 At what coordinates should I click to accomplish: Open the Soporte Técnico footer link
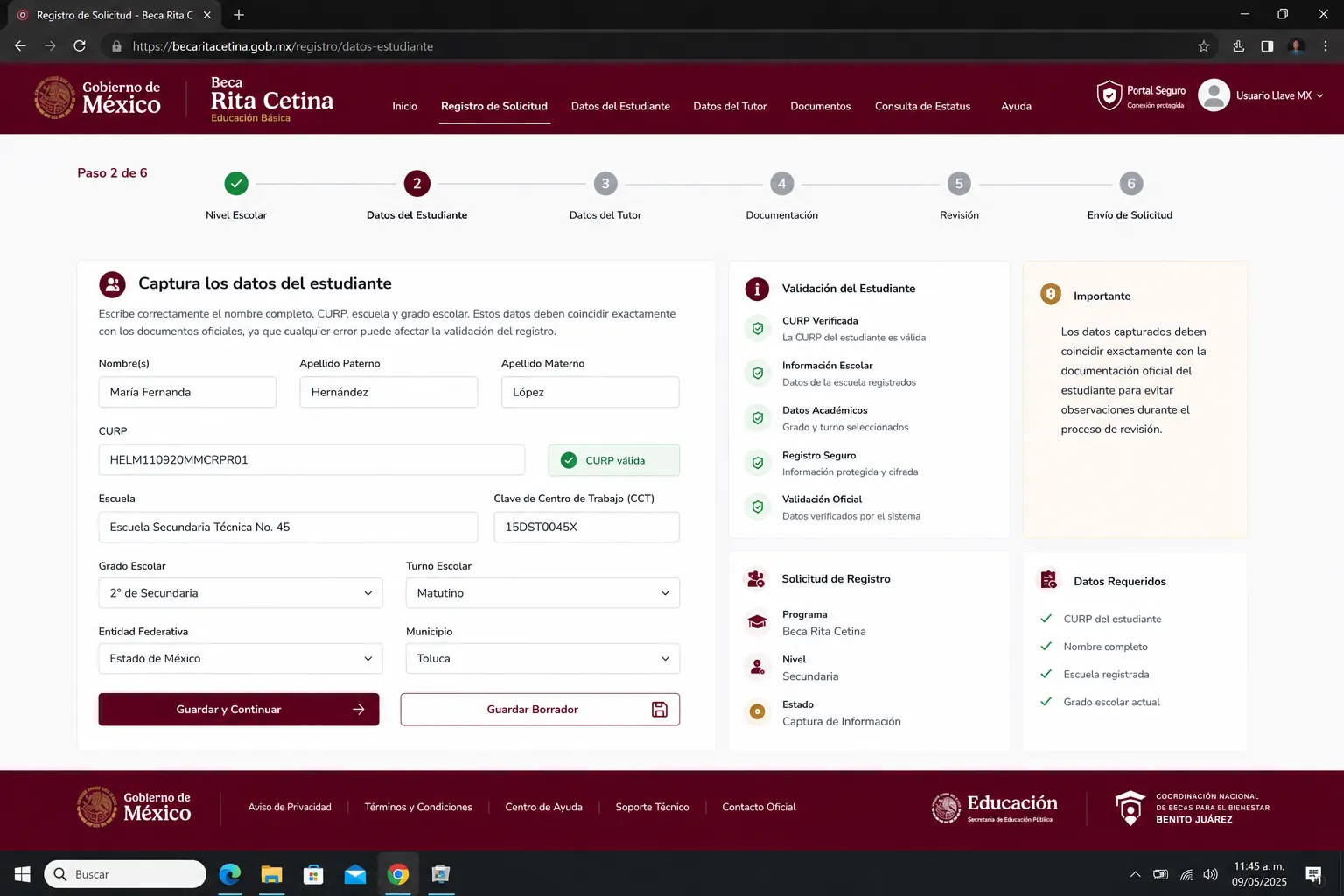tap(652, 807)
